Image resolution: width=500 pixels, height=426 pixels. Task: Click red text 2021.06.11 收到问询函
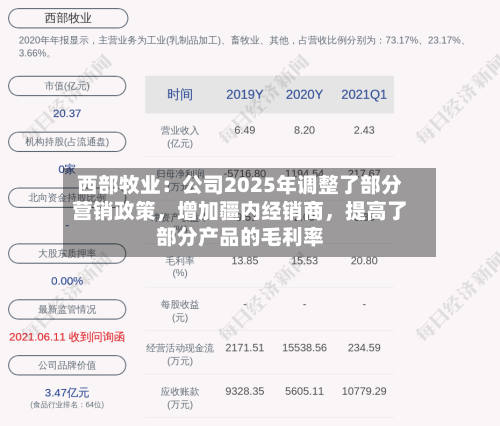pyautogui.click(x=67, y=337)
